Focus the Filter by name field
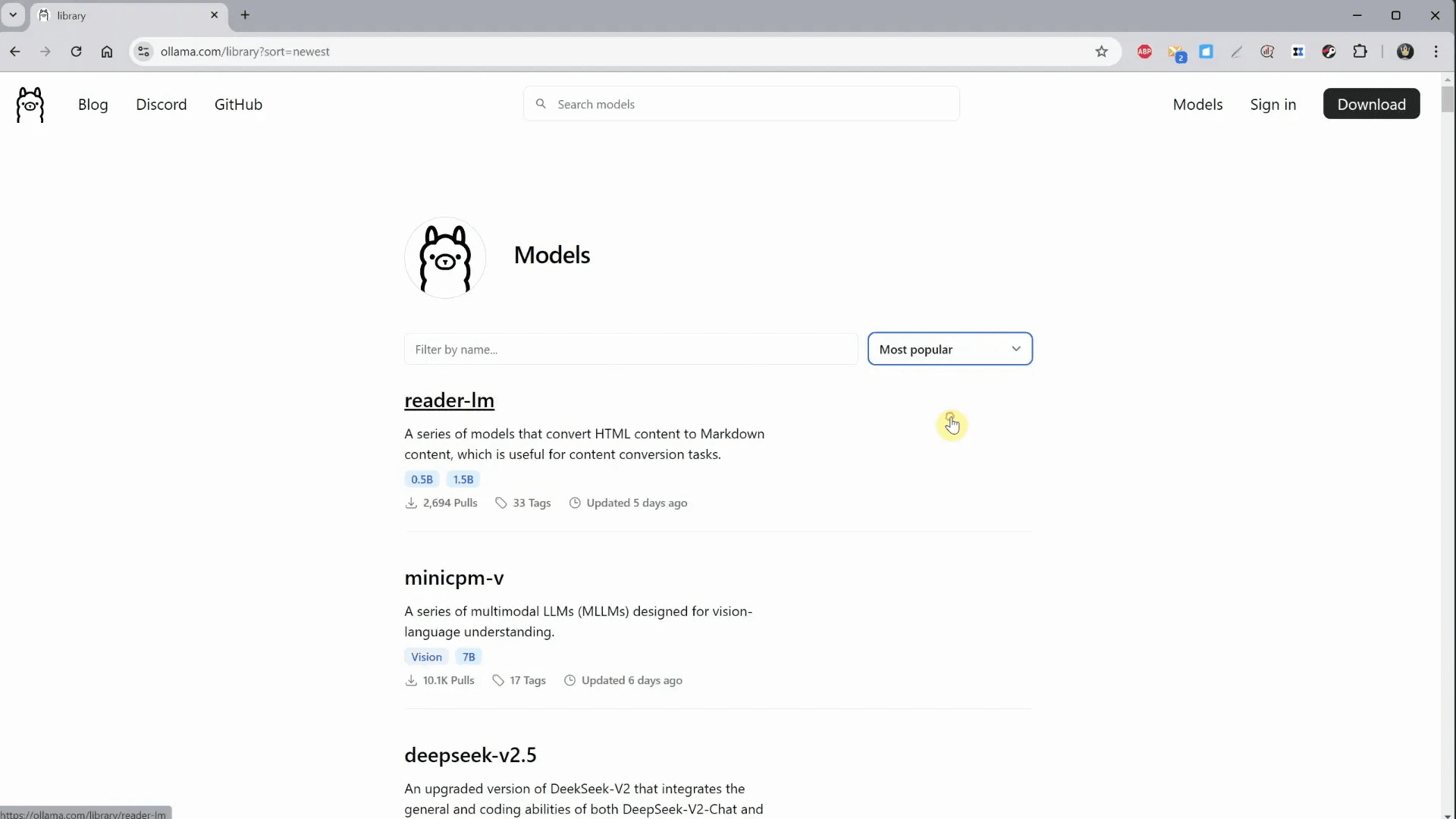Image resolution: width=1456 pixels, height=819 pixels. click(630, 350)
